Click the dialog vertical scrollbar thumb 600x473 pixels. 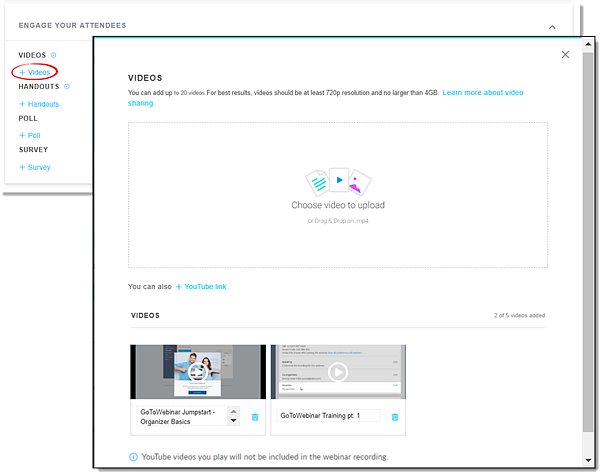click(x=588, y=242)
